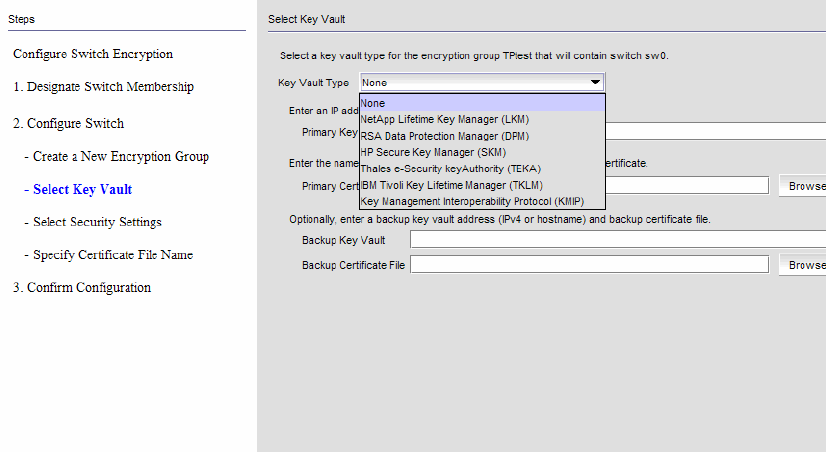Screen dimensions: 826x452
Task: Select None in the key vault list
Action: coord(481,103)
